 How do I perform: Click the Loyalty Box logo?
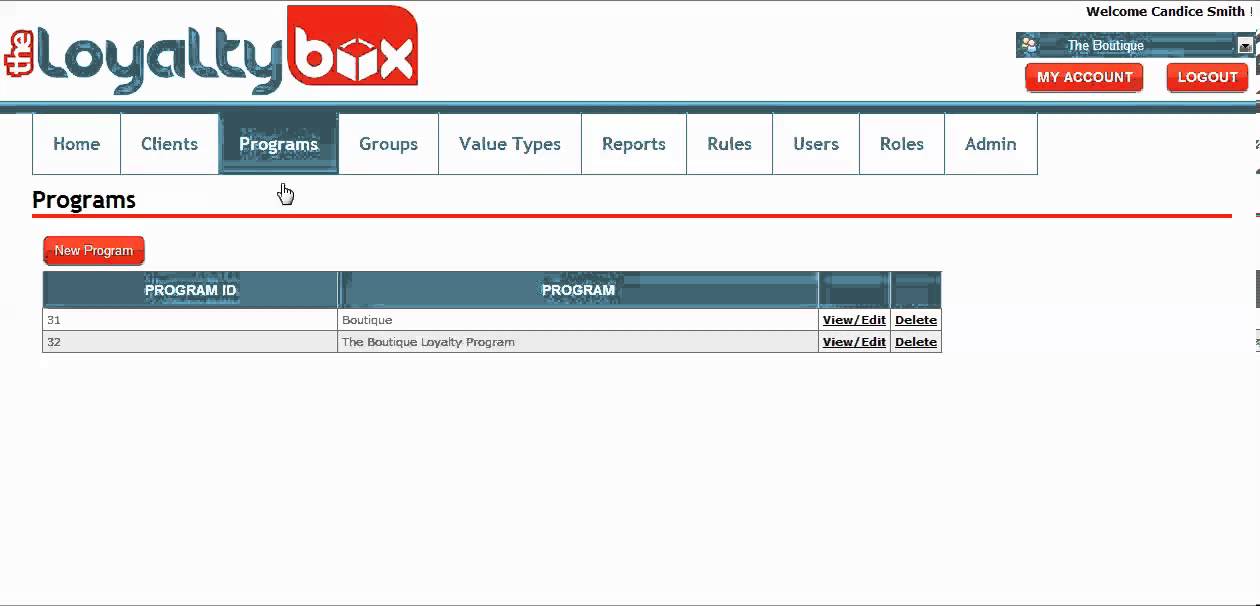pos(211,50)
